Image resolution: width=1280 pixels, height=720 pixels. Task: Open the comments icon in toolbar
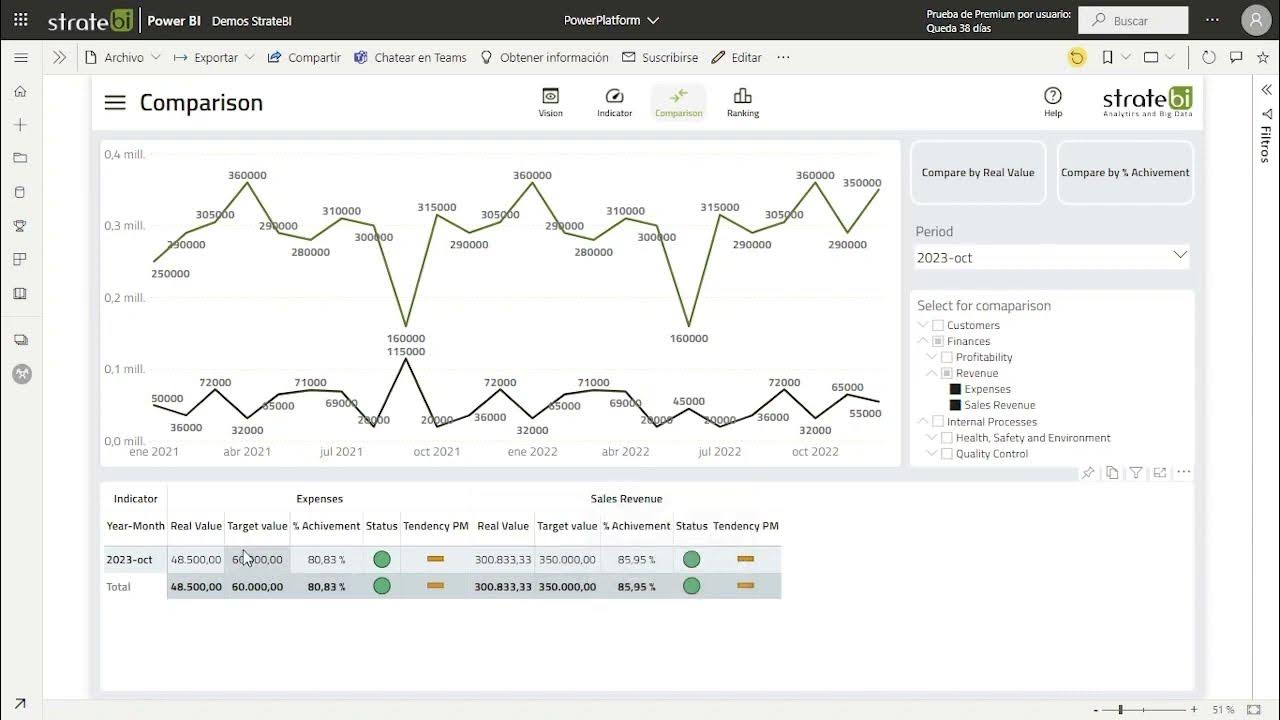[1236, 58]
